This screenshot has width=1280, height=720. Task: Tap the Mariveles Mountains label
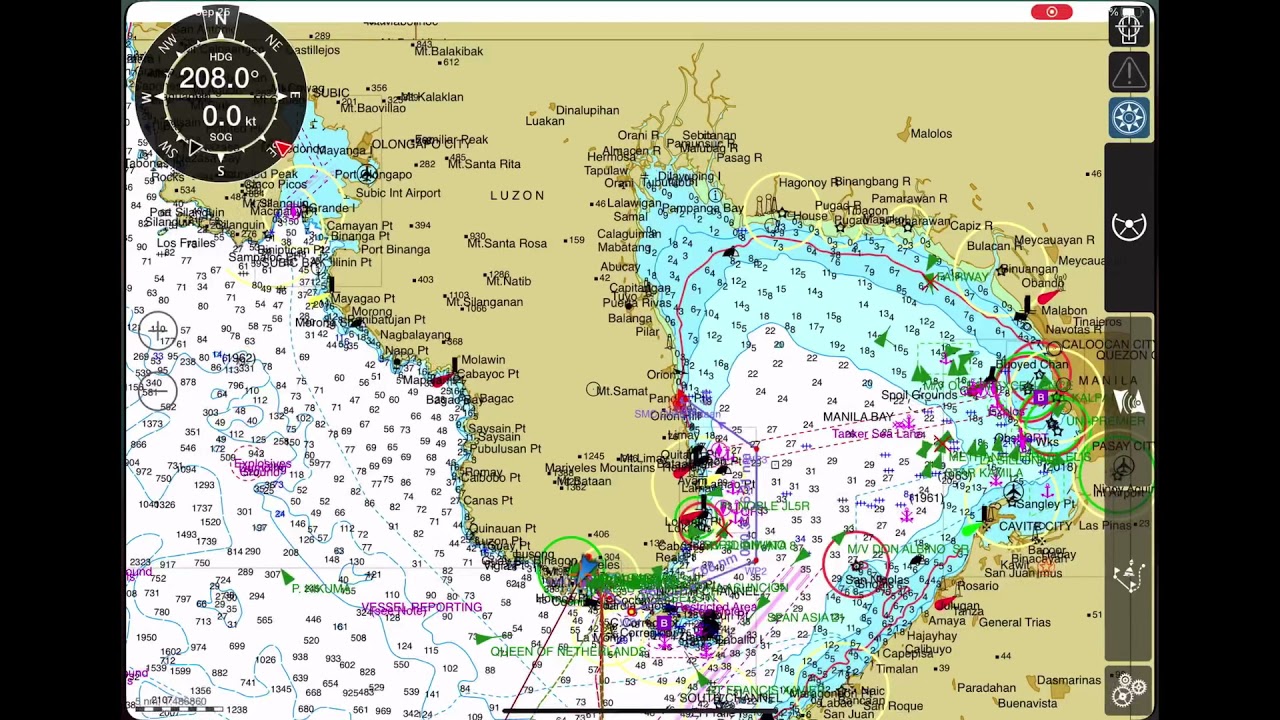[600, 468]
